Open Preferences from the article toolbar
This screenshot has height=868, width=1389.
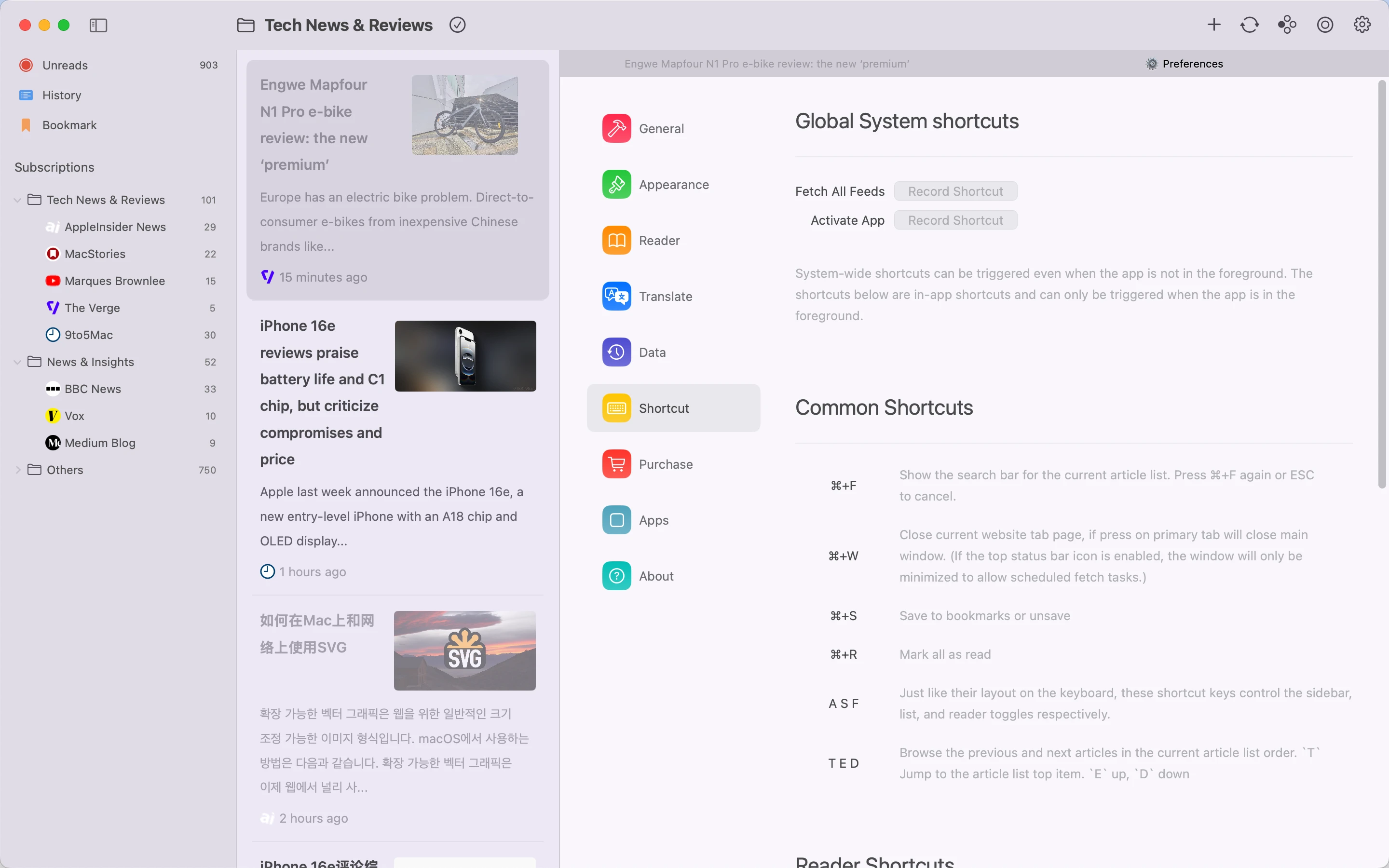pyautogui.click(x=1185, y=63)
